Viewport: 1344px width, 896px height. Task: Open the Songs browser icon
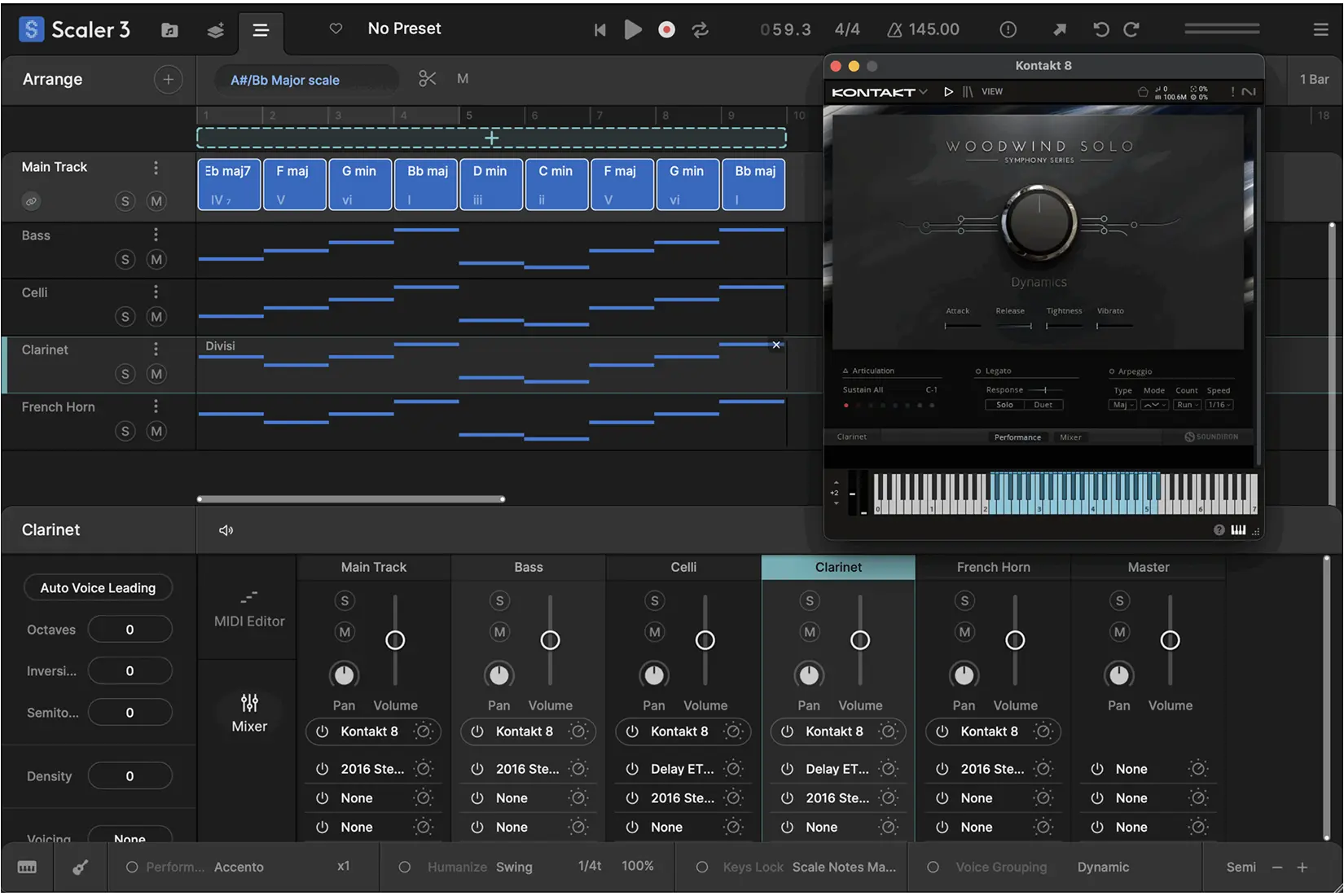click(x=169, y=29)
